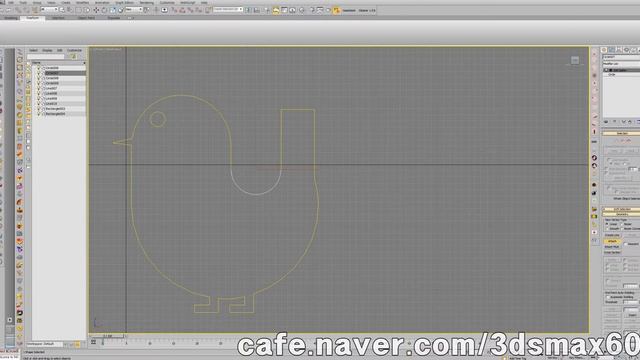Open the Modifier List dropdown
The image size is (640, 360).
pos(621,64)
